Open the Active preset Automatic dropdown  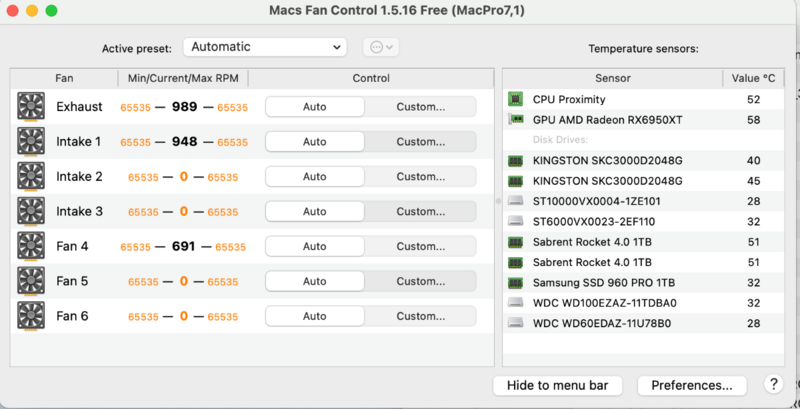click(x=265, y=47)
